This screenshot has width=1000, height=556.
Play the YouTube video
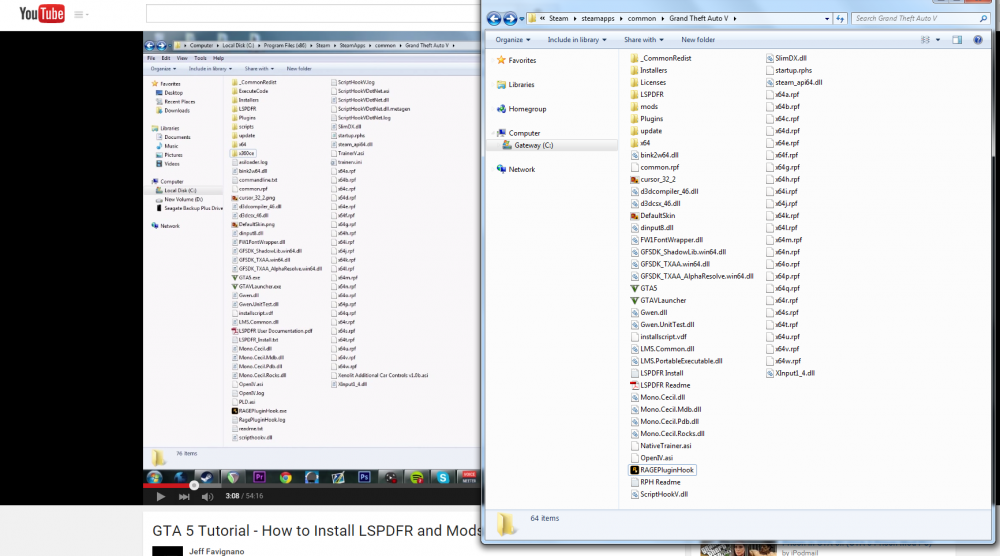(161, 496)
